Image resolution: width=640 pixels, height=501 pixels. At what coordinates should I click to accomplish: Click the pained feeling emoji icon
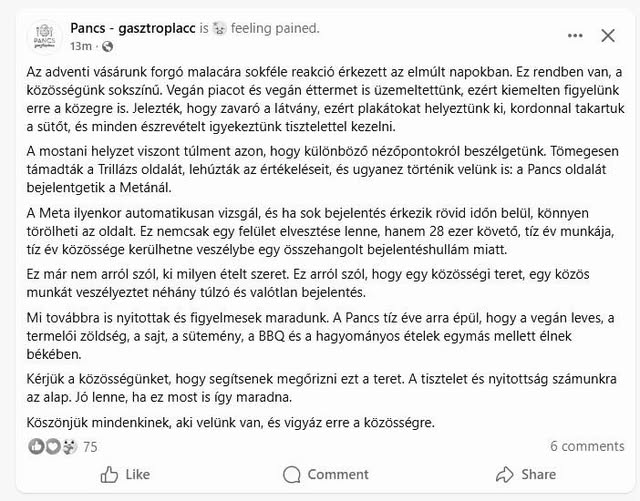220,27
